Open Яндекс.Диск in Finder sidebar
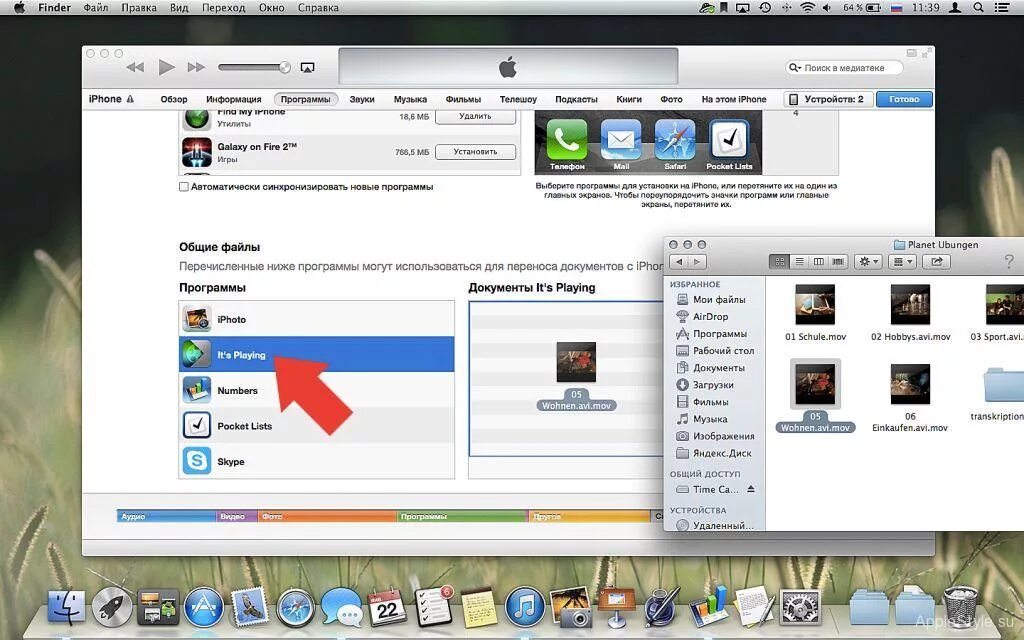Viewport: 1024px width, 640px height. point(712,453)
